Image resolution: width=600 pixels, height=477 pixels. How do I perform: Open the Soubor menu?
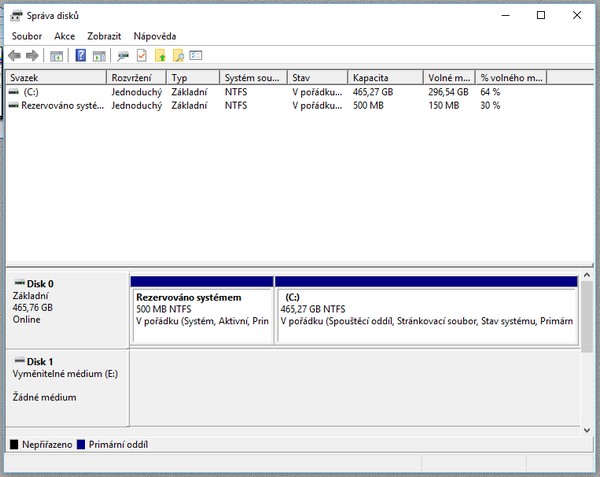[x=27, y=36]
